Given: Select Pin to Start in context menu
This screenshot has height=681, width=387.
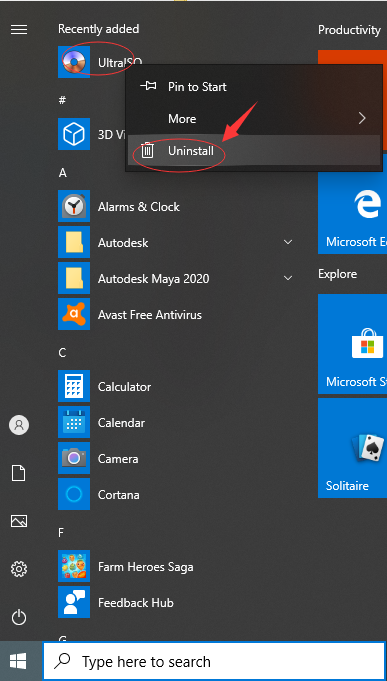Looking at the screenshot, I should (254, 86).
